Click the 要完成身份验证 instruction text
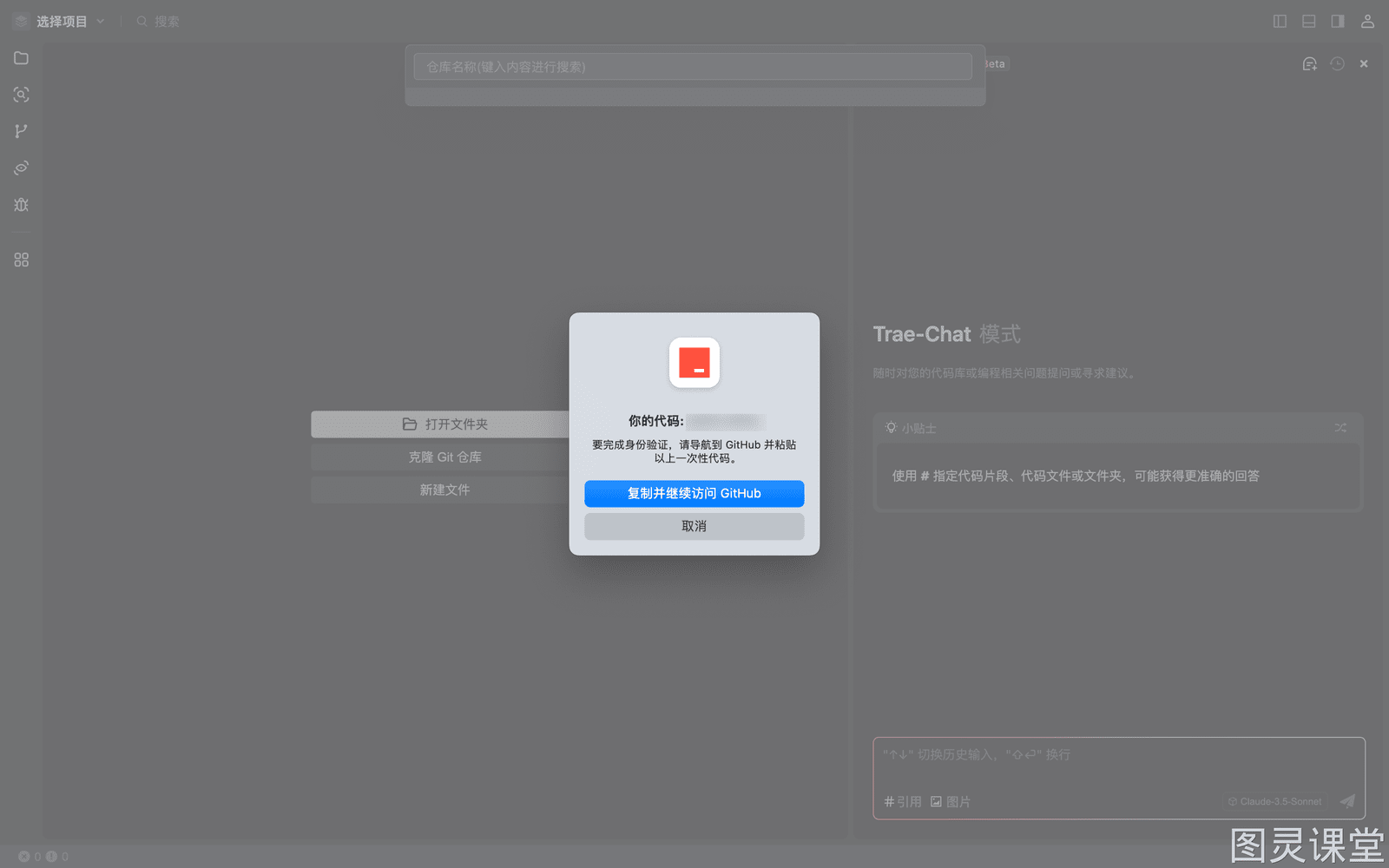Image resolution: width=1389 pixels, height=868 pixels. click(x=694, y=451)
